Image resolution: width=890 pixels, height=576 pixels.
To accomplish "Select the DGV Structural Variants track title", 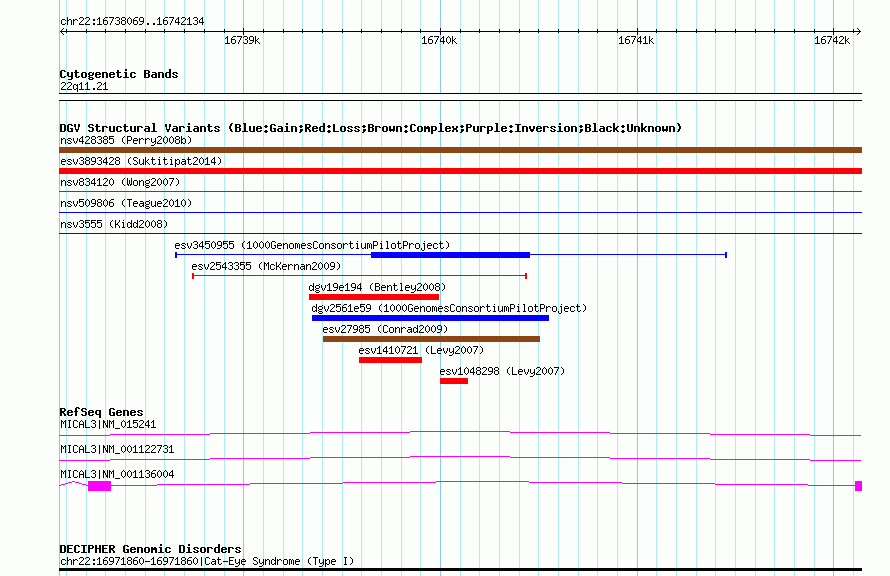I will click(x=371, y=128).
